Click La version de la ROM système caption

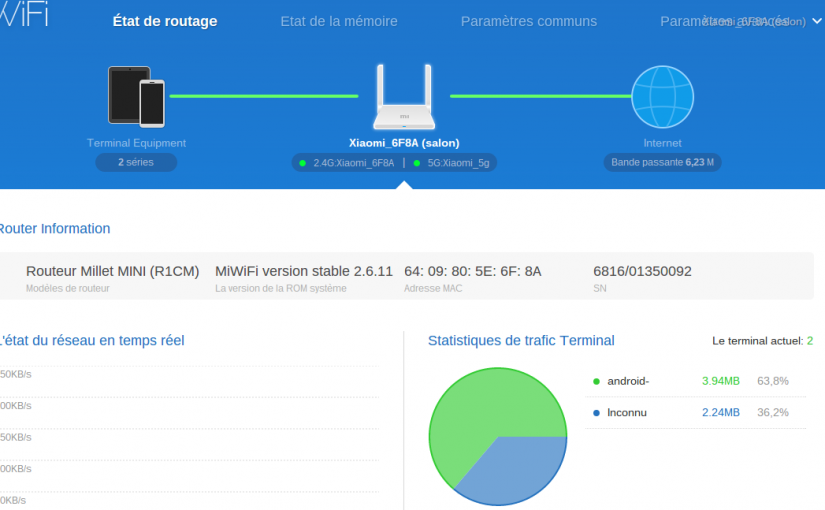coord(280,288)
